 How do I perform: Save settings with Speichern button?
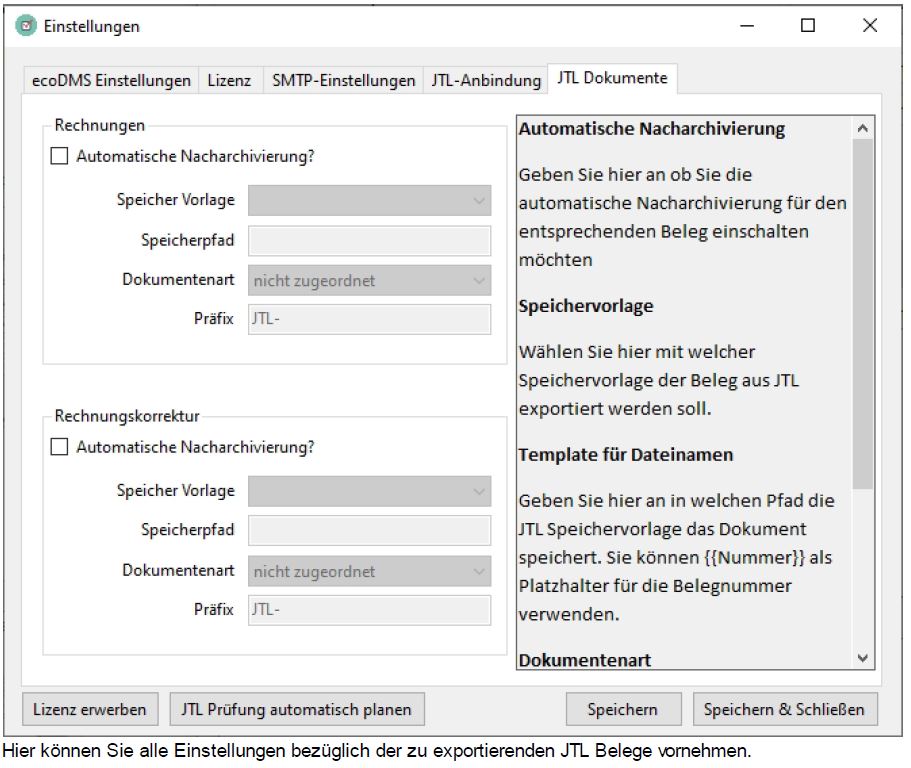click(623, 709)
